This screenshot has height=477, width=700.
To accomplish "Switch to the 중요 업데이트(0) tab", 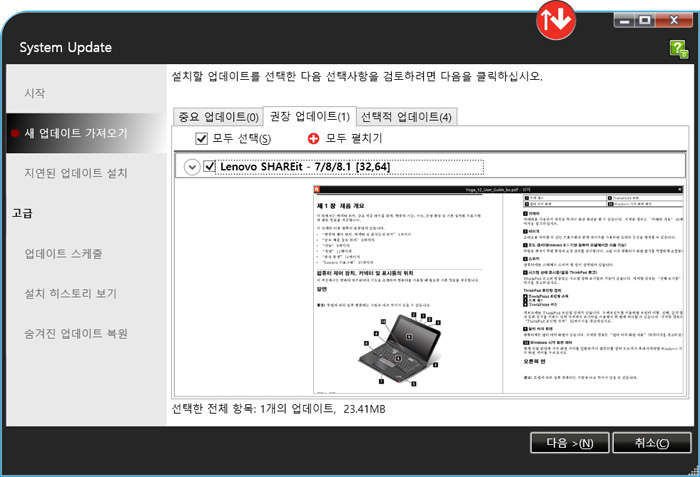I will (218, 117).
